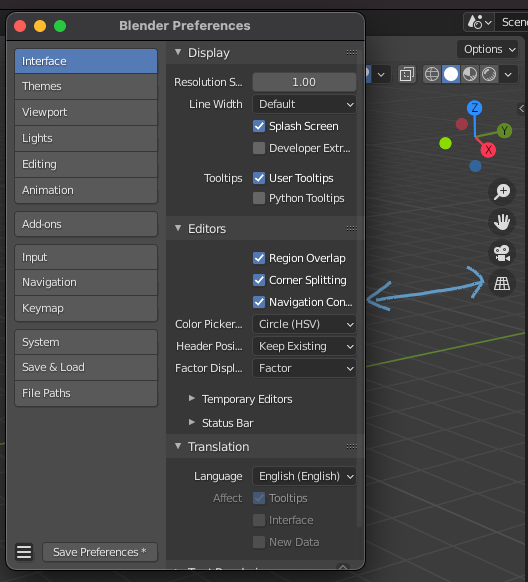Click the red X axis gizmo ball
Image resolution: width=528 pixels, height=582 pixels.
[x=488, y=150]
